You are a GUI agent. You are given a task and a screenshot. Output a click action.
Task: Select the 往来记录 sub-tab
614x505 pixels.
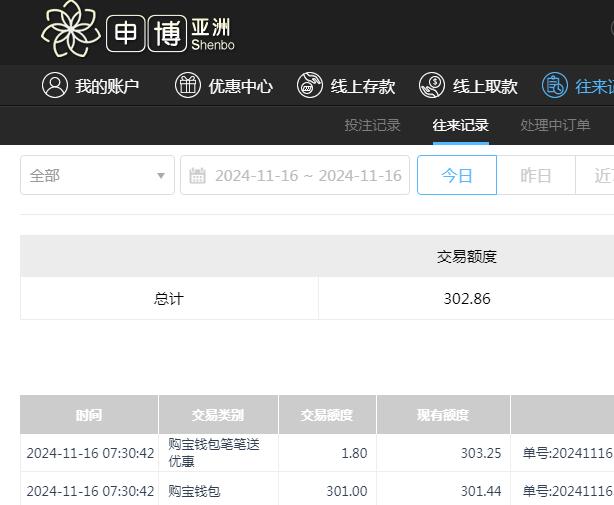point(460,125)
